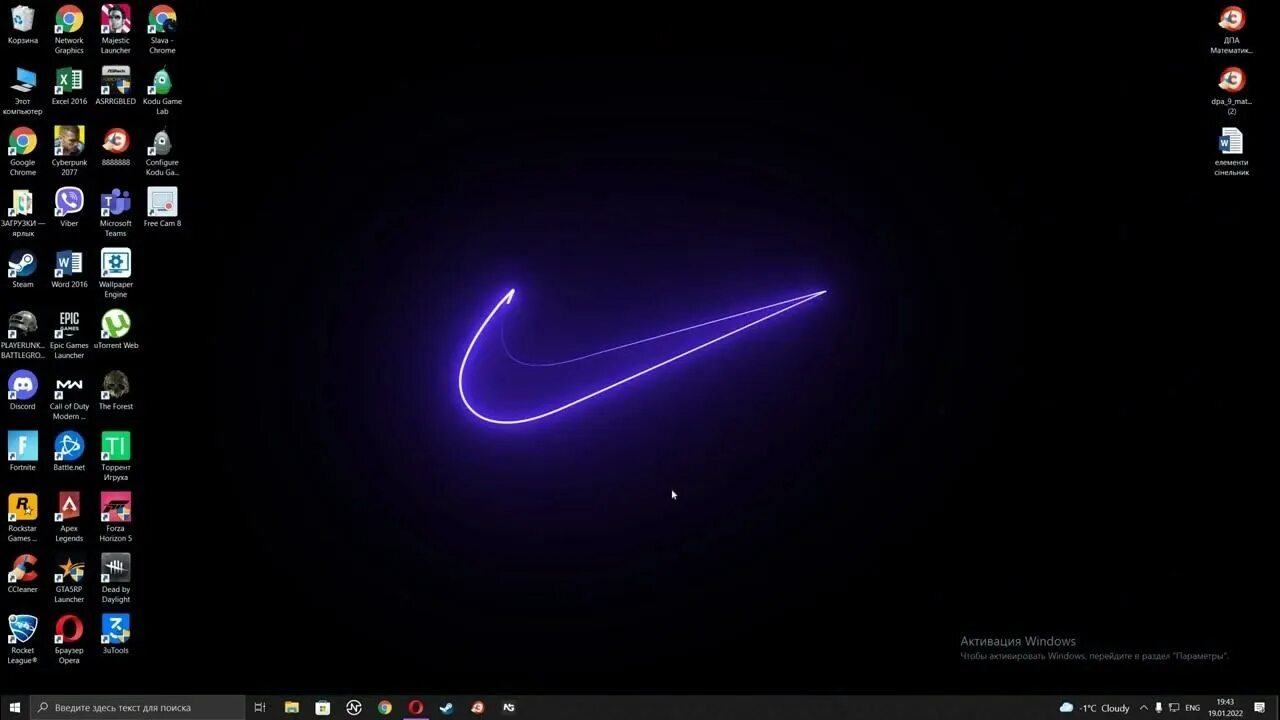
Task: Open network status tray icon
Action: click(1174, 707)
